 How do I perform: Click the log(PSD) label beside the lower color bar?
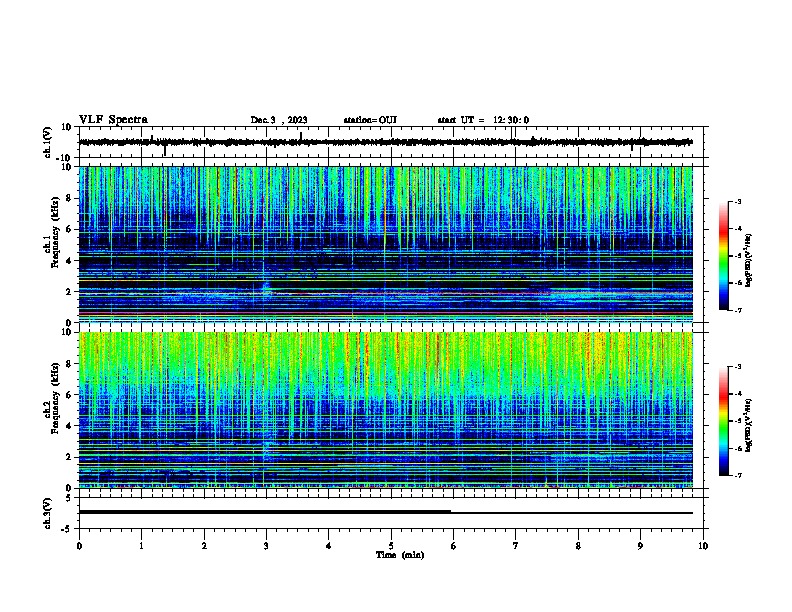click(x=748, y=425)
